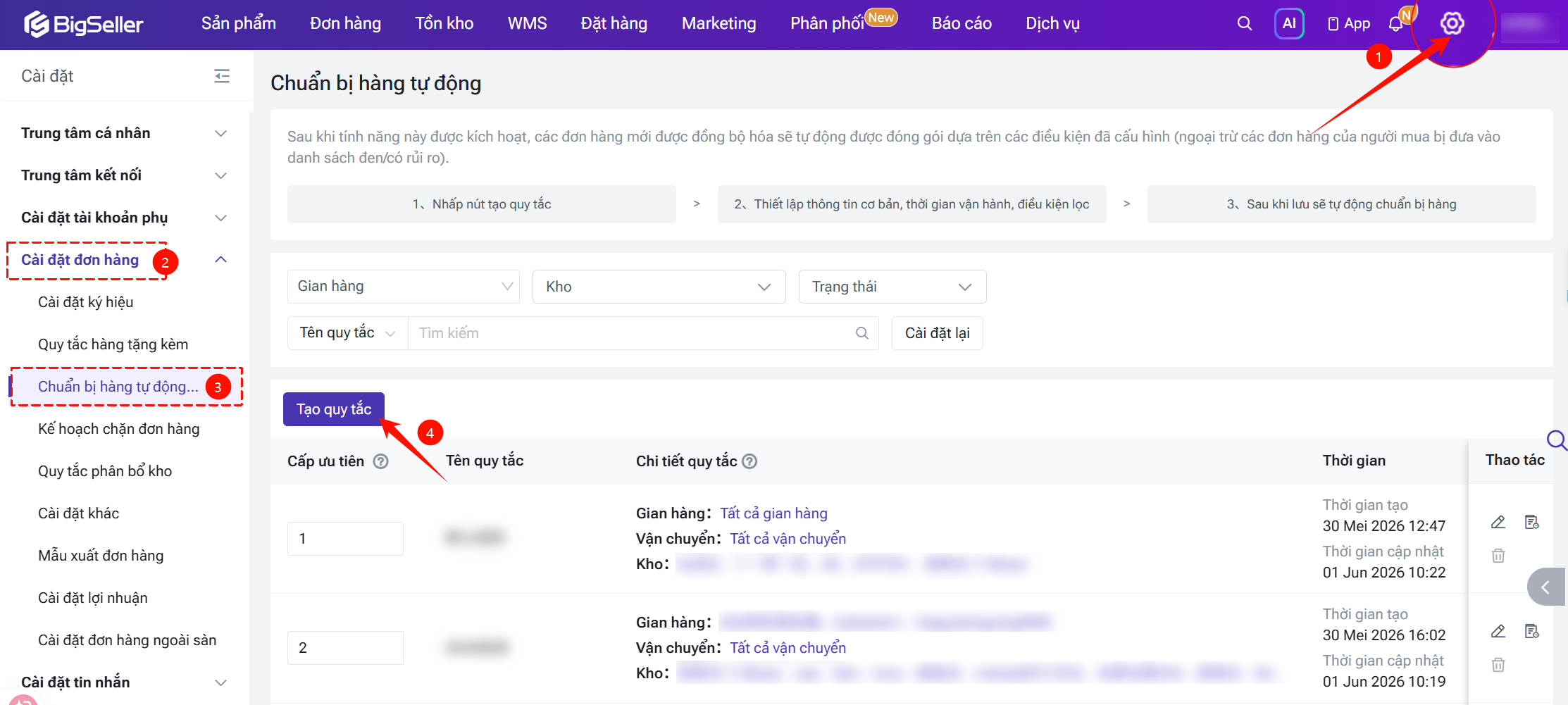Viewport: 1568px width, 705px height.
Task: Open the Dịch vụ menu
Action: pyautogui.click(x=1053, y=23)
